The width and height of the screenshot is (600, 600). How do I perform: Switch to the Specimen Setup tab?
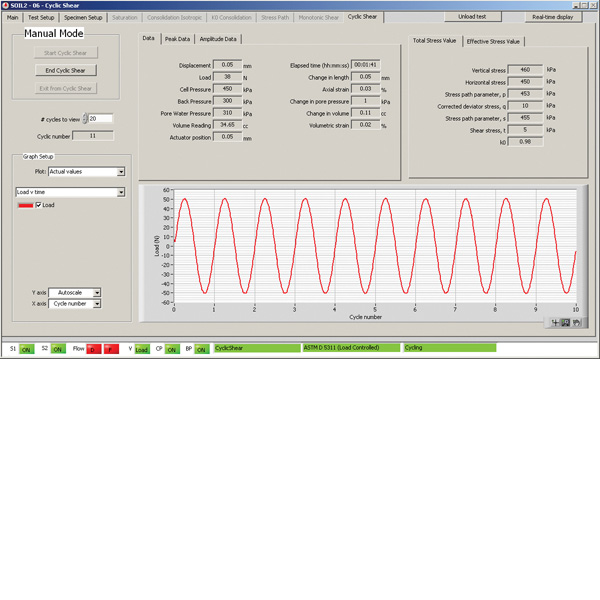tap(83, 18)
